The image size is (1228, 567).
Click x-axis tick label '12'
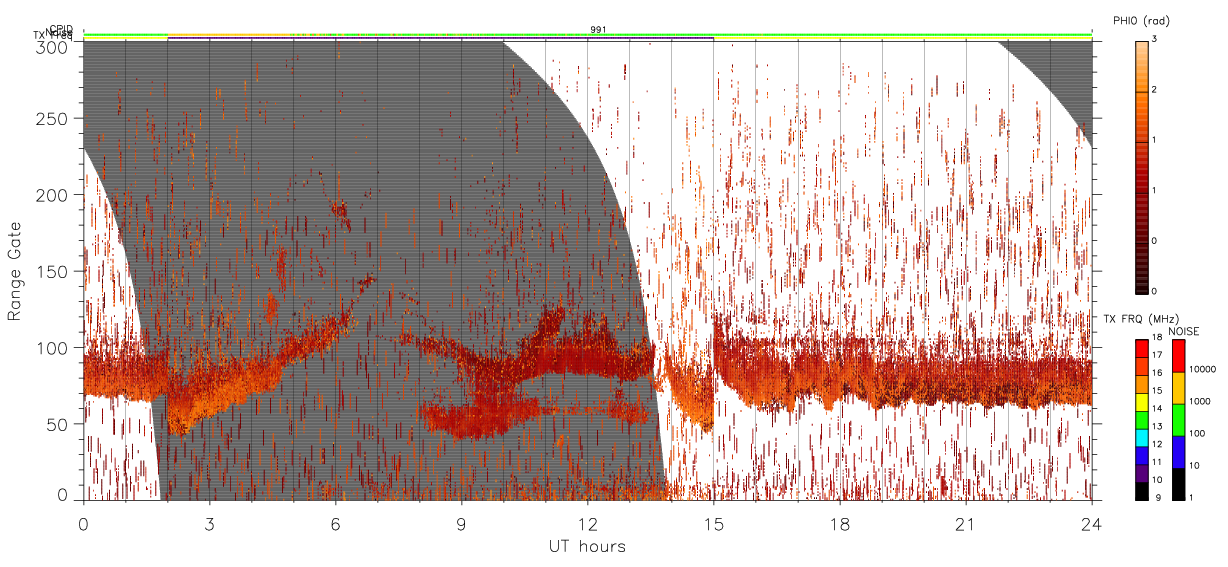click(x=588, y=524)
